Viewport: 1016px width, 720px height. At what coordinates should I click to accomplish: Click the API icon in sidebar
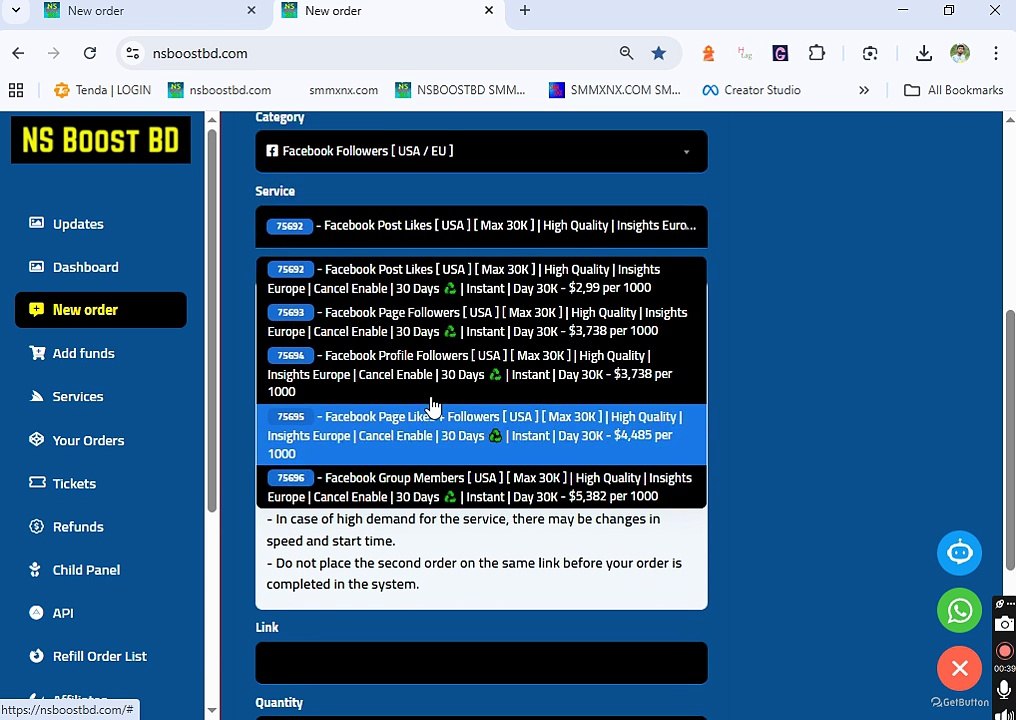[36, 612]
